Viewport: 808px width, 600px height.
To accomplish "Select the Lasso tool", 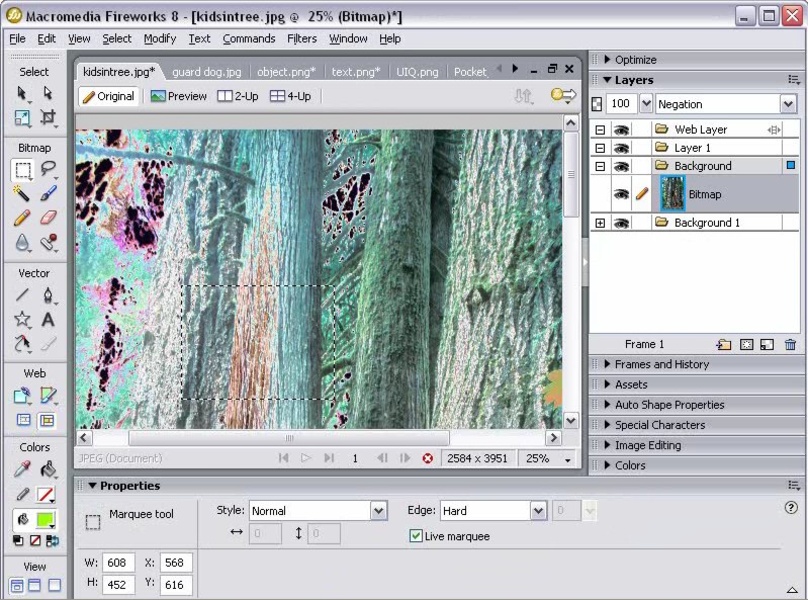I will click(47, 169).
